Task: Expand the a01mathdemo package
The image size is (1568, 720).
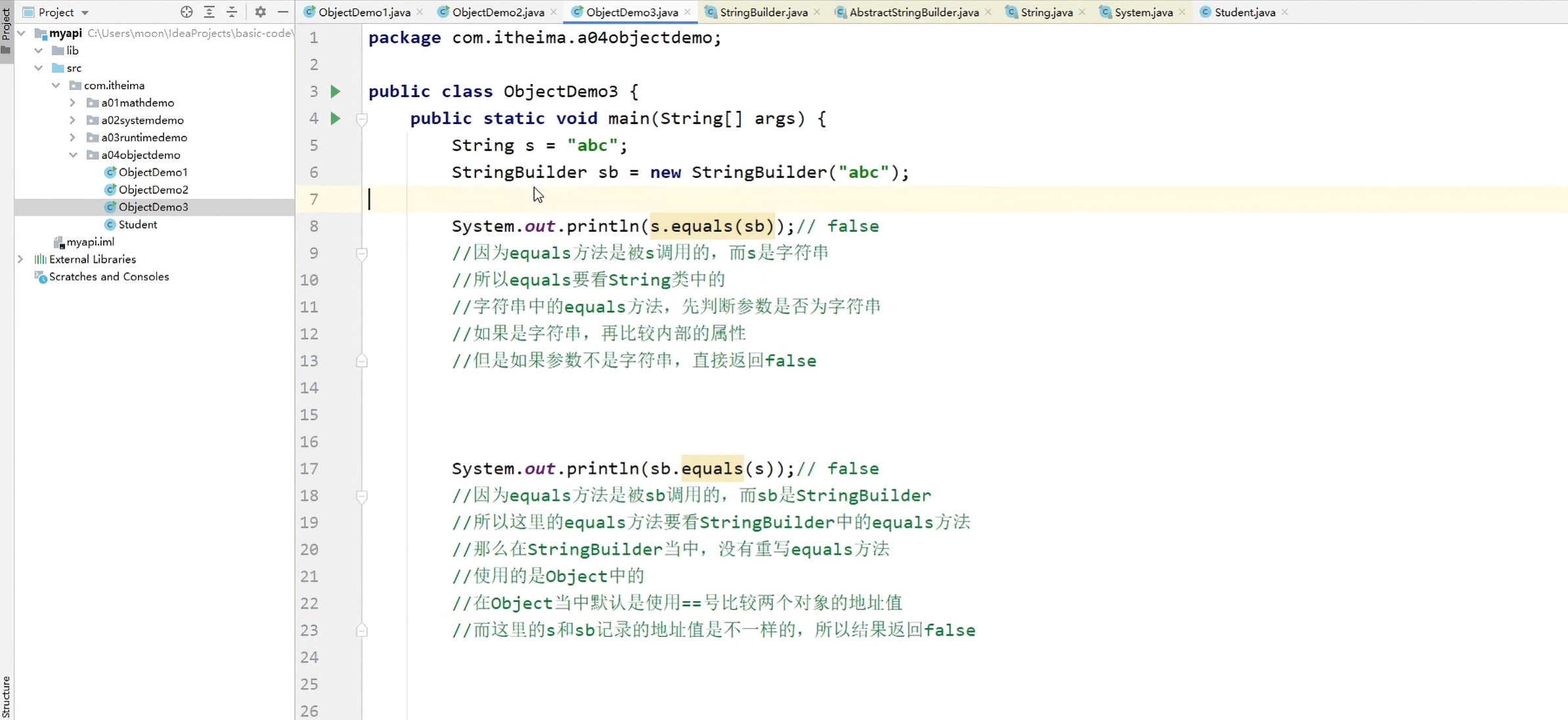Action: (73, 102)
